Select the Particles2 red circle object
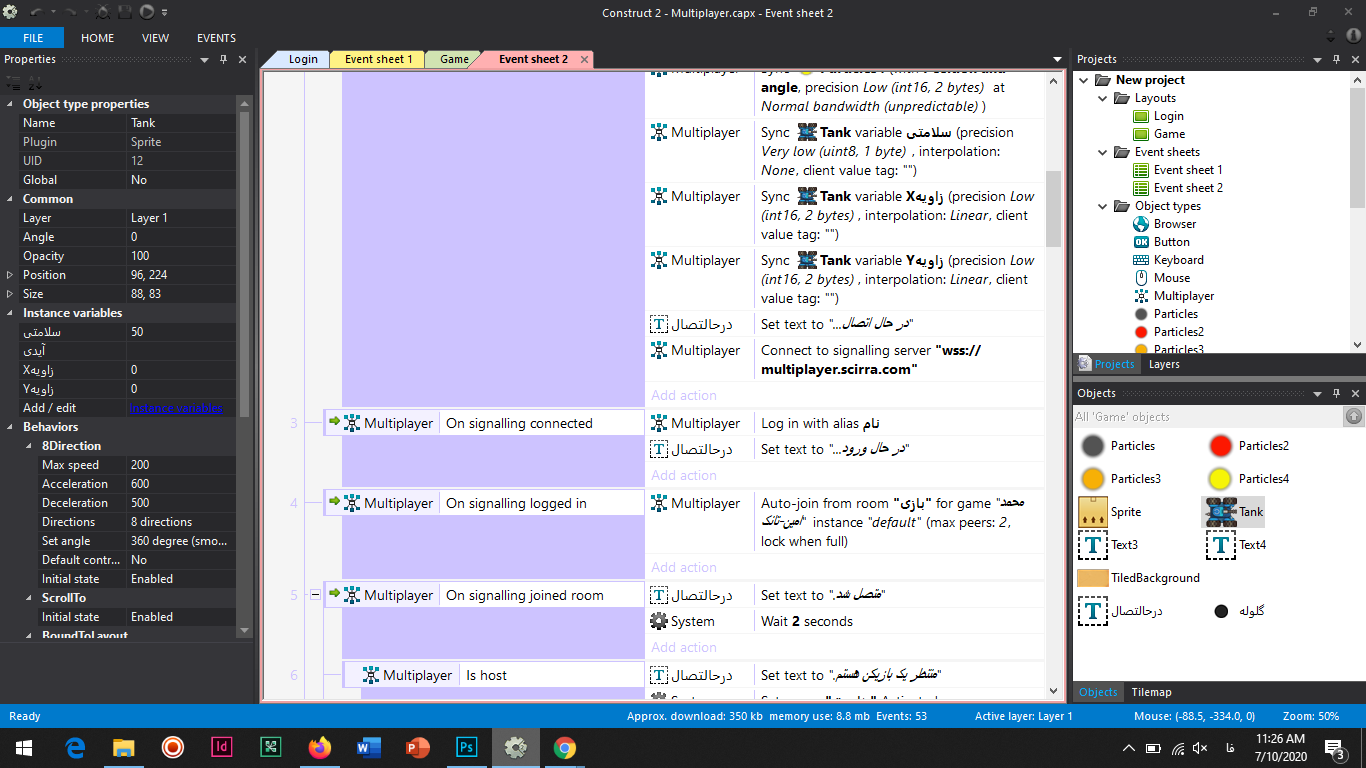 (1220, 446)
